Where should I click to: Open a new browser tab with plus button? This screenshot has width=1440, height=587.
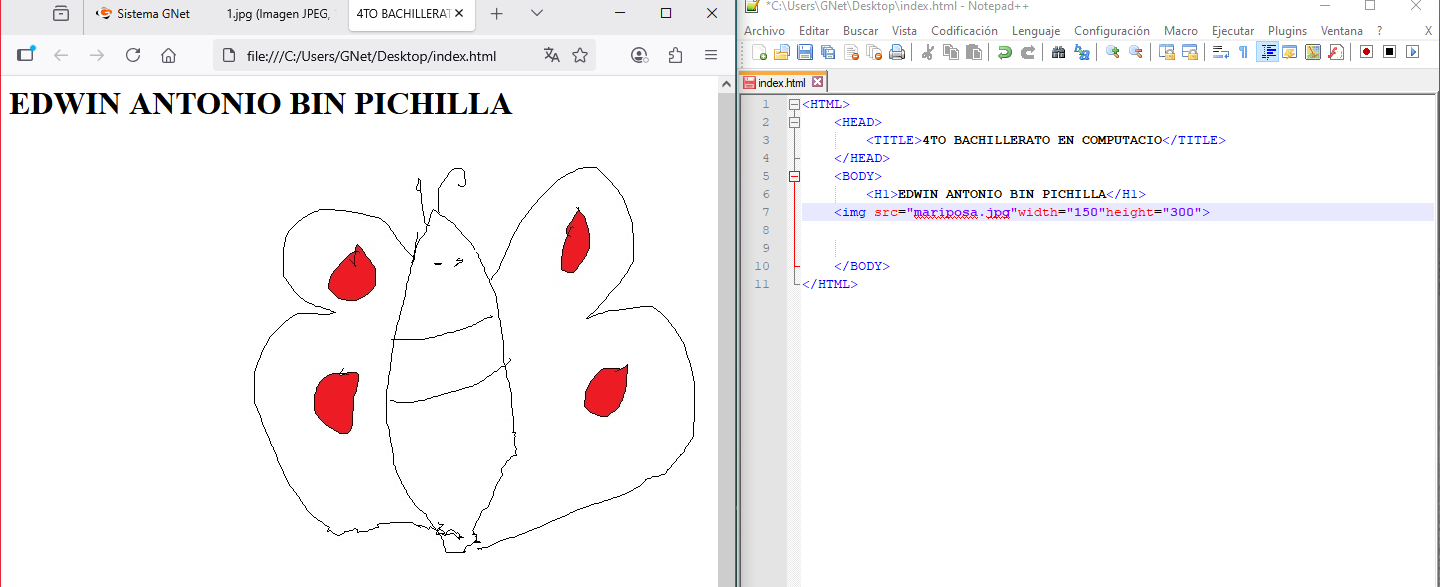497,14
